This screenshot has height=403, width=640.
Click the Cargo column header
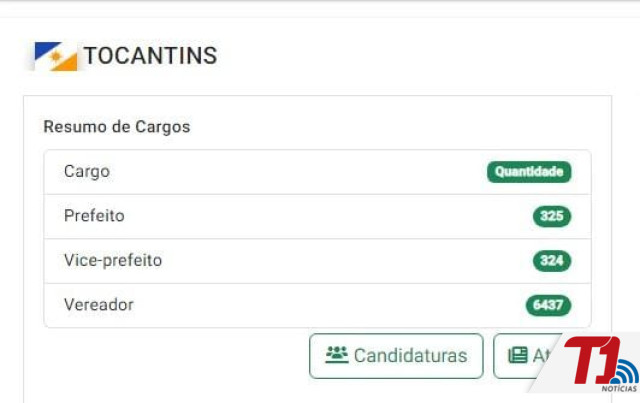click(x=87, y=172)
